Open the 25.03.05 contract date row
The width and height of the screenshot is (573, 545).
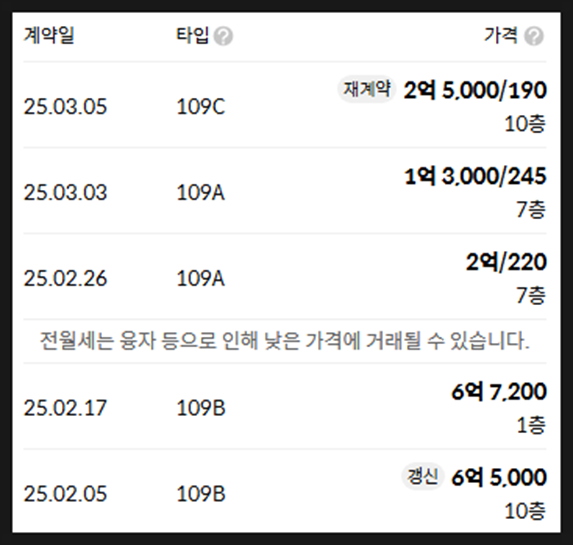(x=285, y=105)
